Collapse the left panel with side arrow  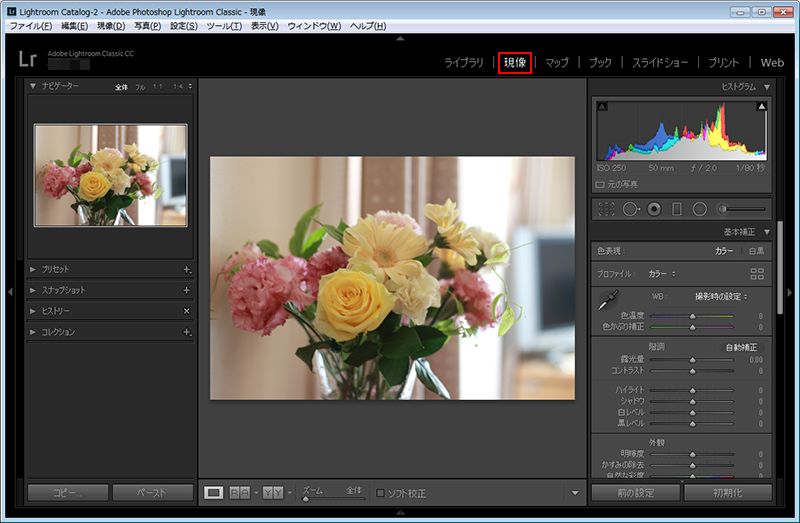click(x=10, y=292)
